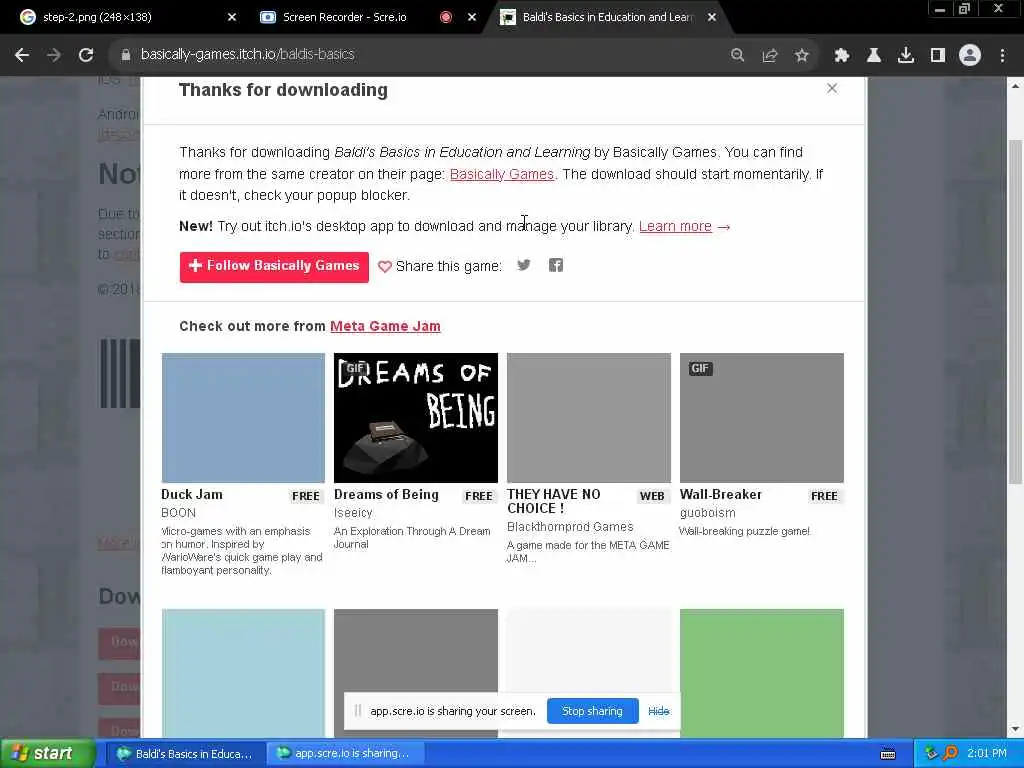The width and height of the screenshot is (1024, 768).
Task: Click the FREE tag on Duck Jam
Action: pyautogui.click(x=306, y=496)
